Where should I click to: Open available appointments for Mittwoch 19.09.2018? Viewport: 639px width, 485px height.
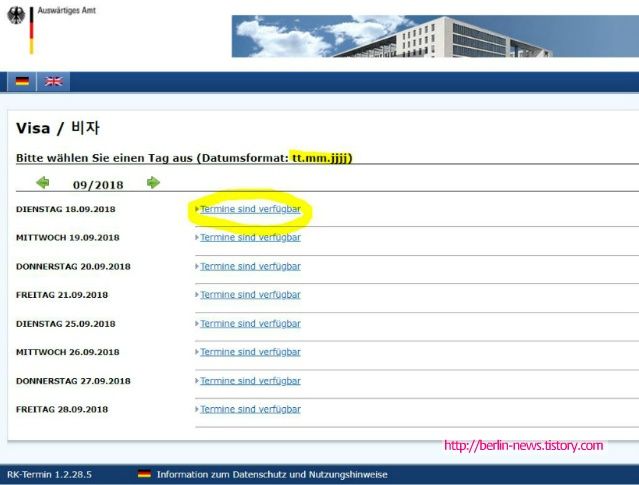click(x=250, y=238)
